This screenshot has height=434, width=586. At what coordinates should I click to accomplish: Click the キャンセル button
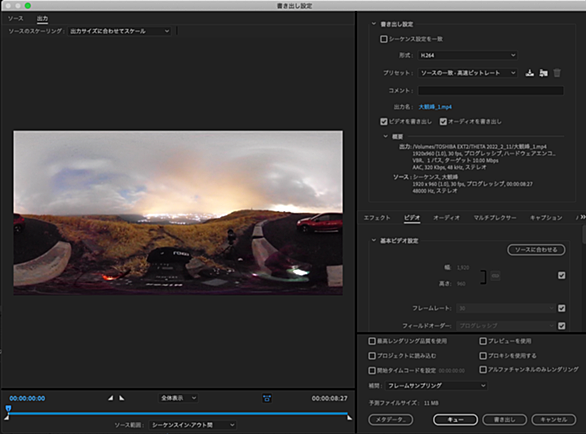(554, 419)
